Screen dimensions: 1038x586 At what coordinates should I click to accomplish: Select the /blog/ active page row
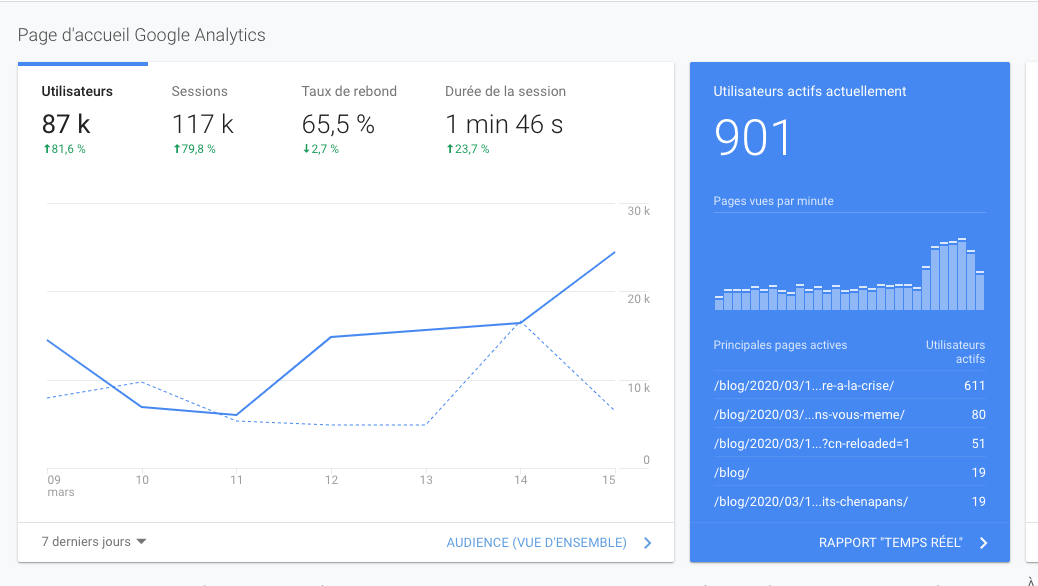point(849,473)
